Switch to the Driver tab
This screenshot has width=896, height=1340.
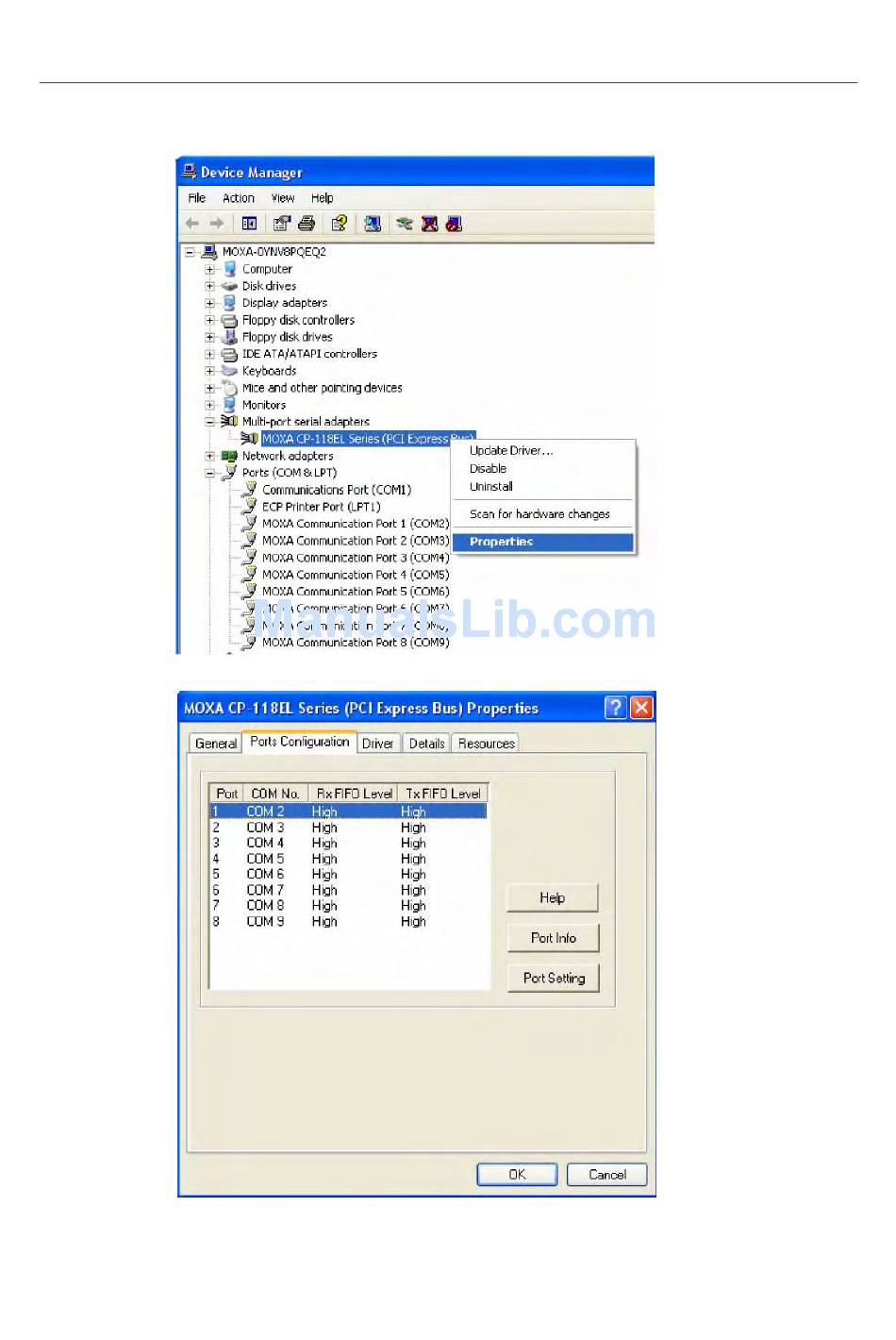point(377,744)
